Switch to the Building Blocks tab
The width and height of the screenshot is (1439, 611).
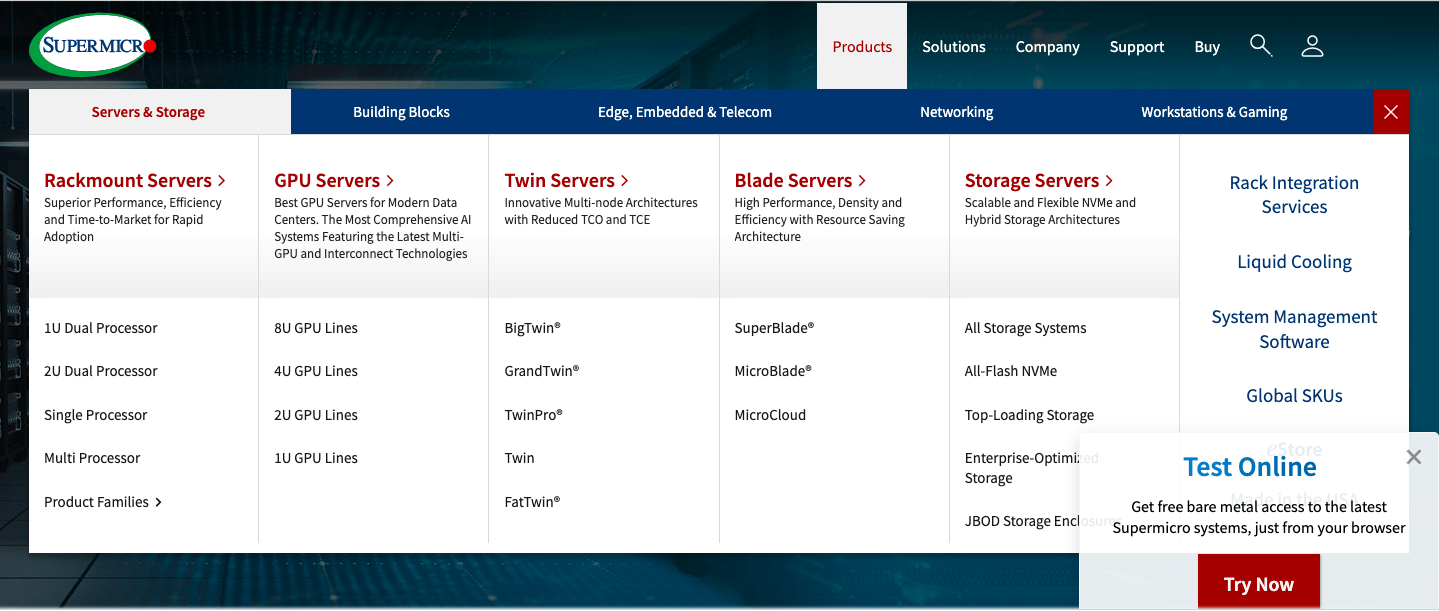tap(401, 111)
